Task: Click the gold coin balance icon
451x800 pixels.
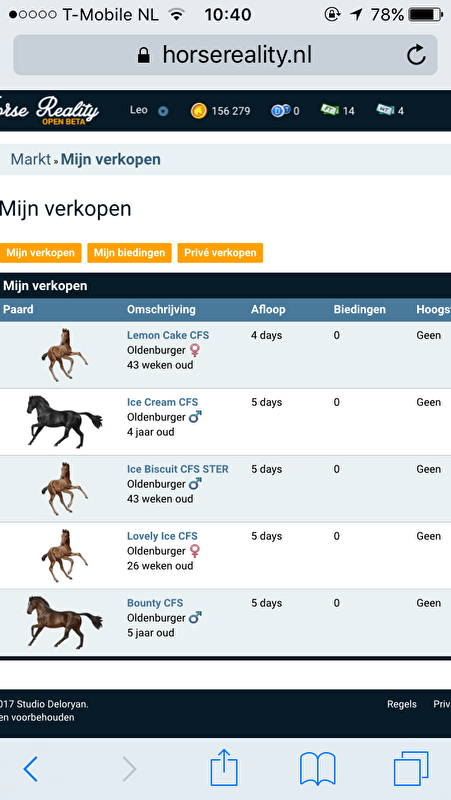Action: click(x=198, y=111)
